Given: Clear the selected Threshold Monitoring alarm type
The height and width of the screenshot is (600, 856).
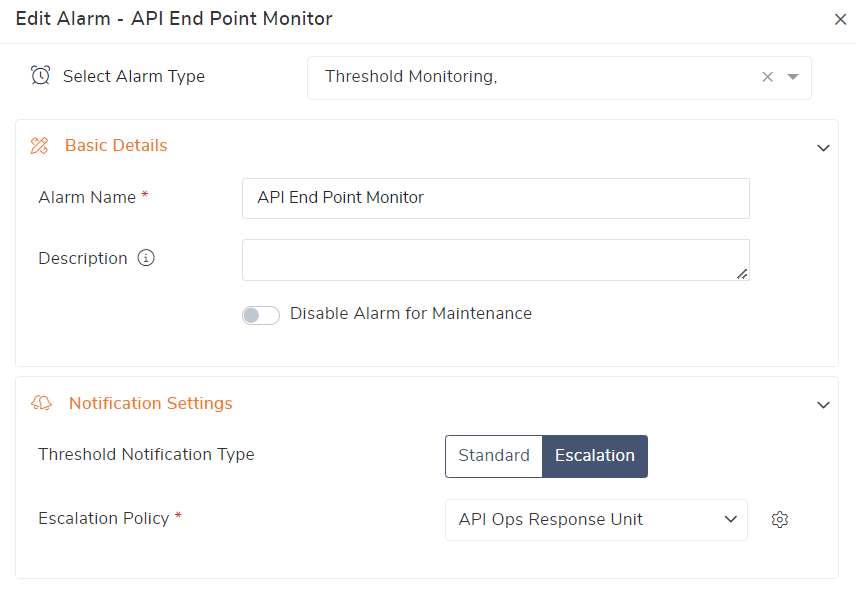Looking at the screenshot, I should 767,77.
